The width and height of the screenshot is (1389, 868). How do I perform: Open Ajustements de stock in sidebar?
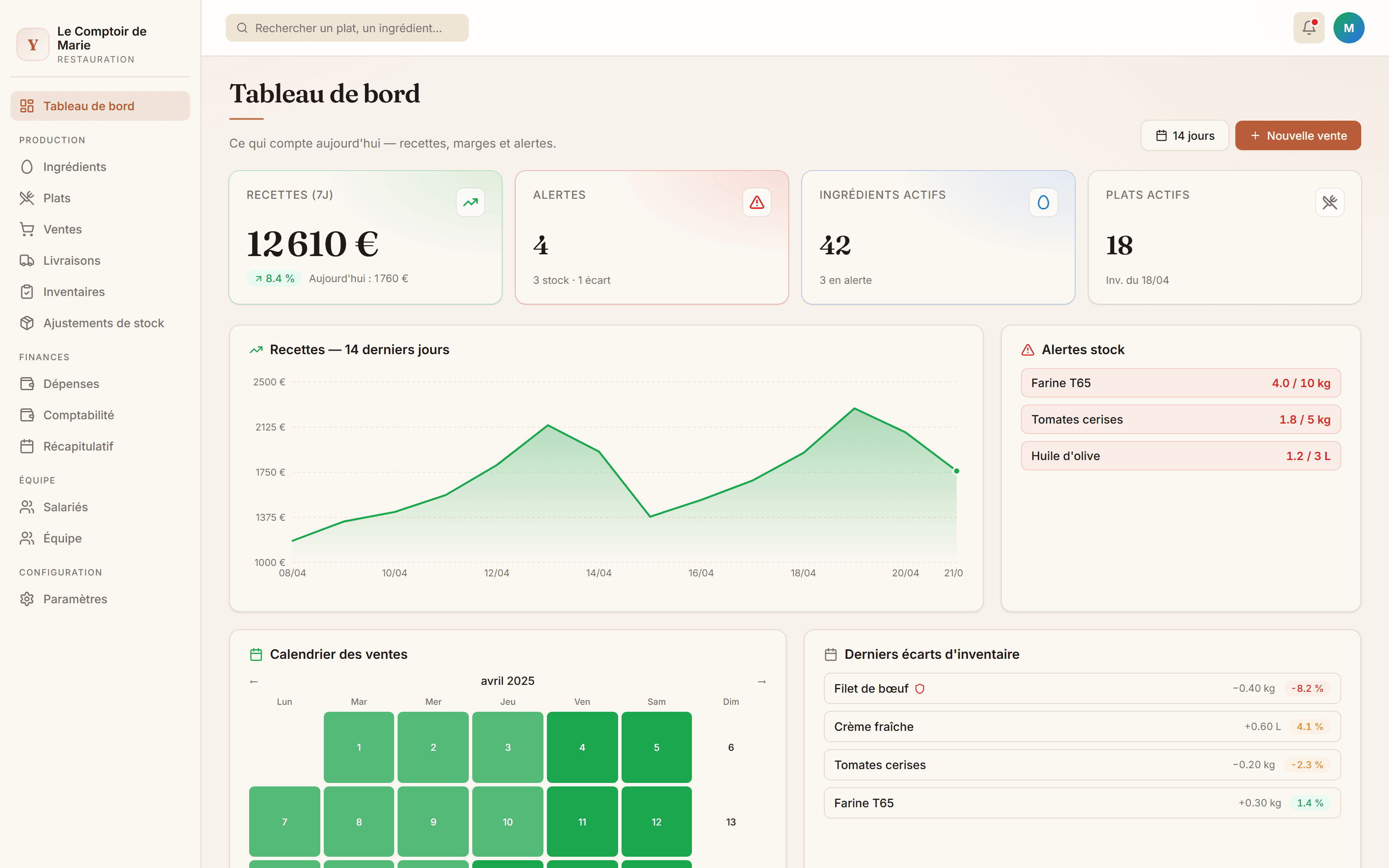[x=100, y=323]
